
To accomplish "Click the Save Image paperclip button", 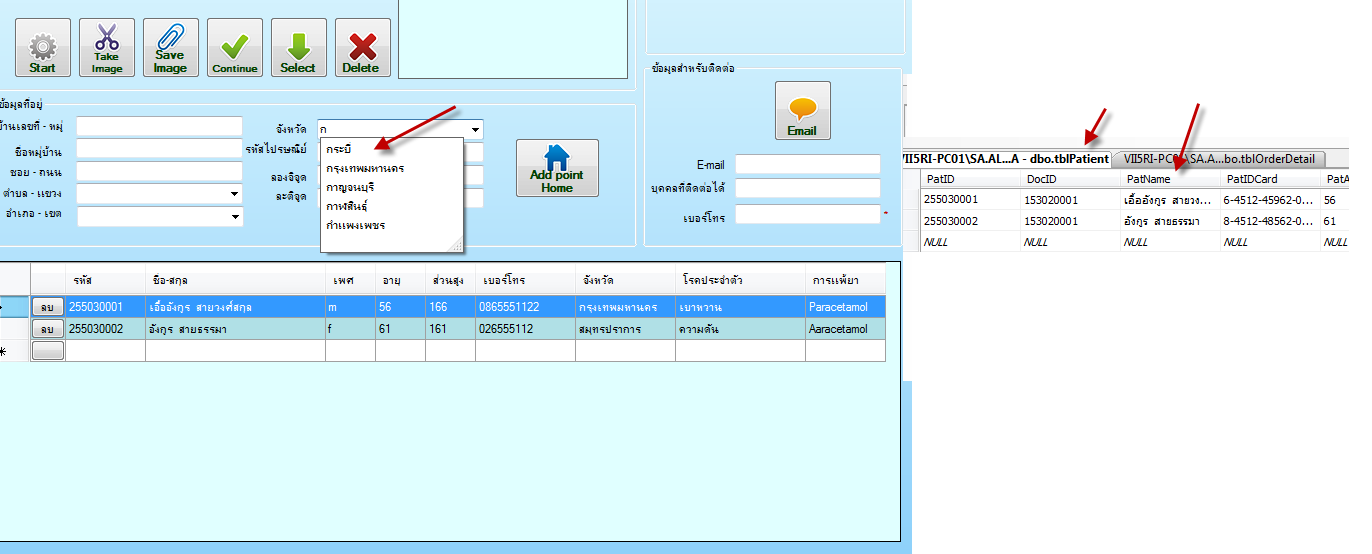I will [x=171, y=48].
